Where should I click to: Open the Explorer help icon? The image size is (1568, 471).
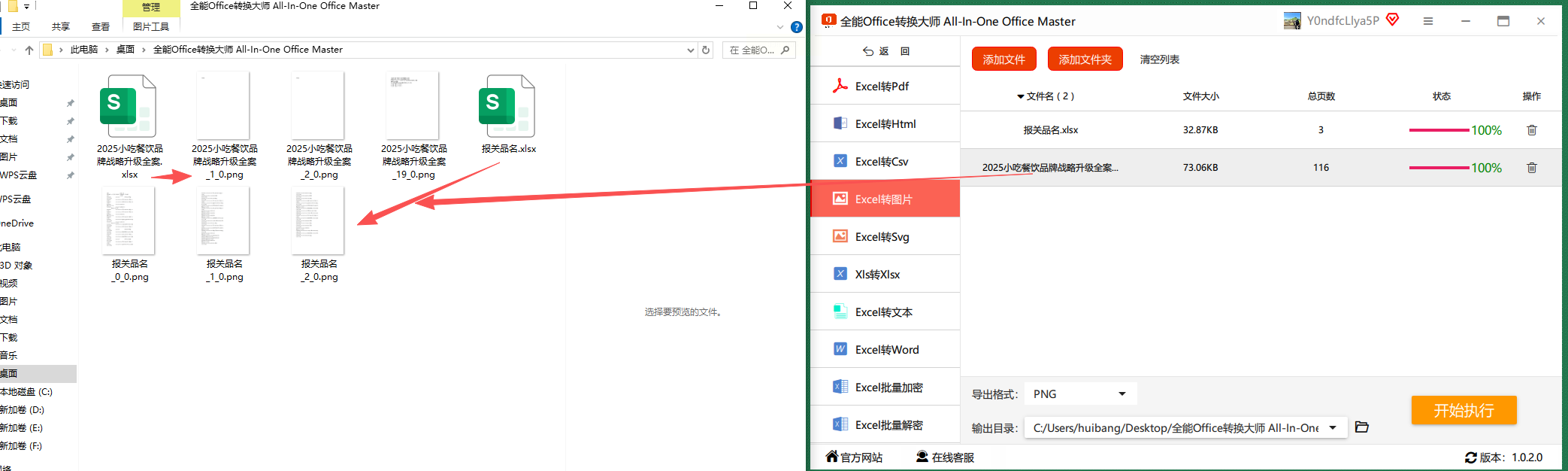797,27
